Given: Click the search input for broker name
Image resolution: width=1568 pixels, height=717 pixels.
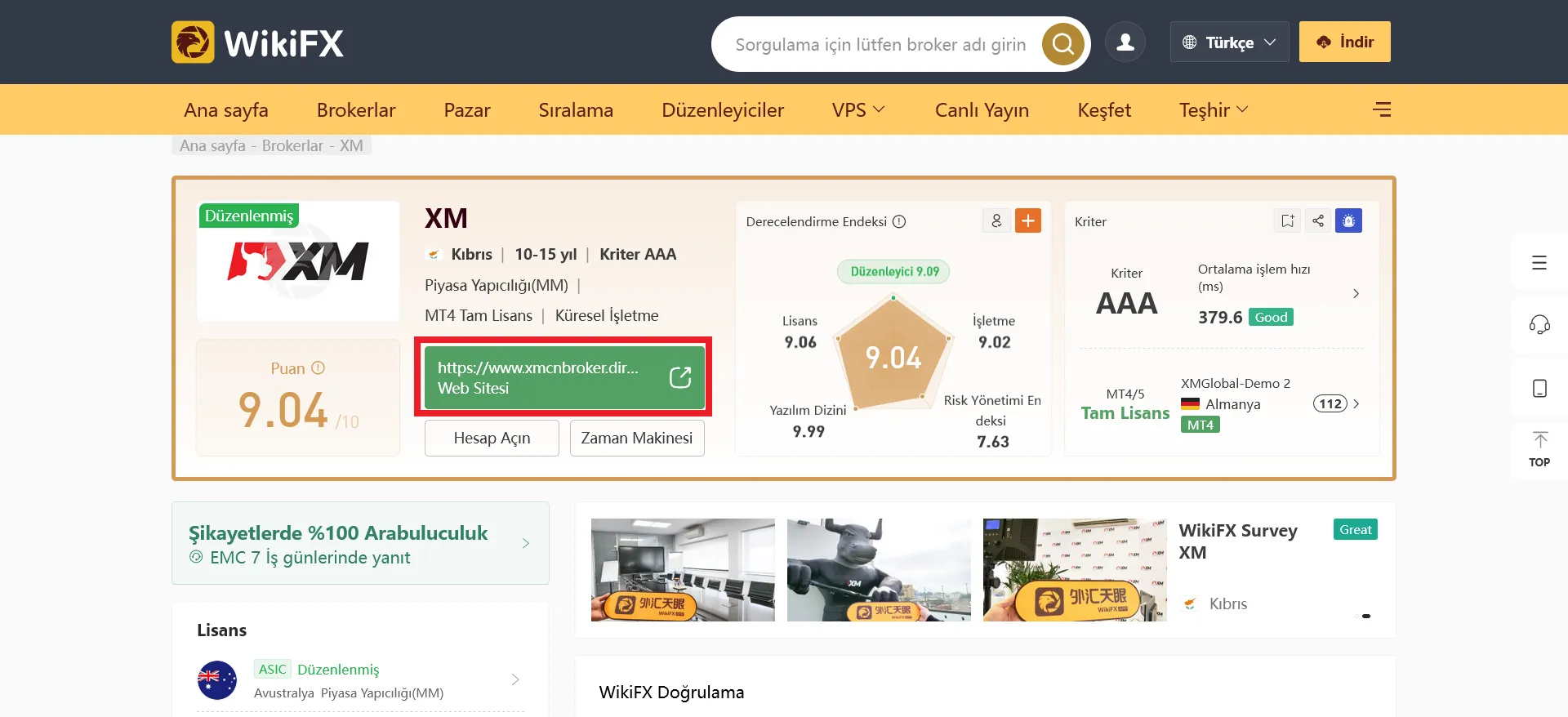Looking at the screenshot, I should 880,44.
